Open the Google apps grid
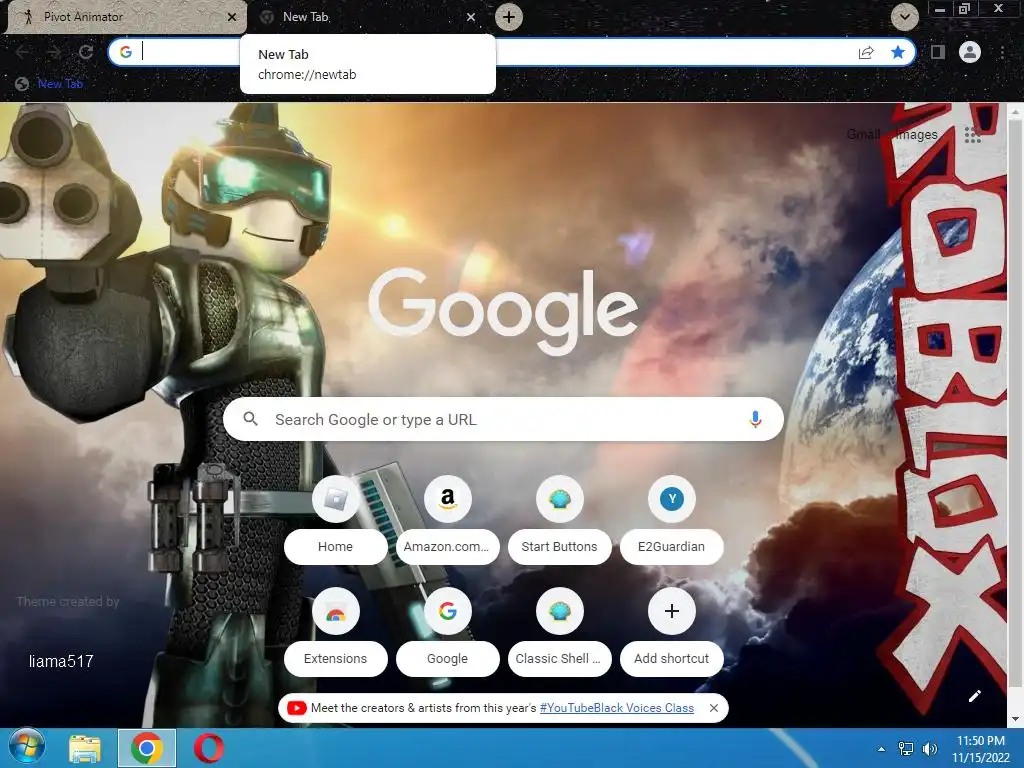1024x768 pixels. pyautogui.click(x=972, y=135)
